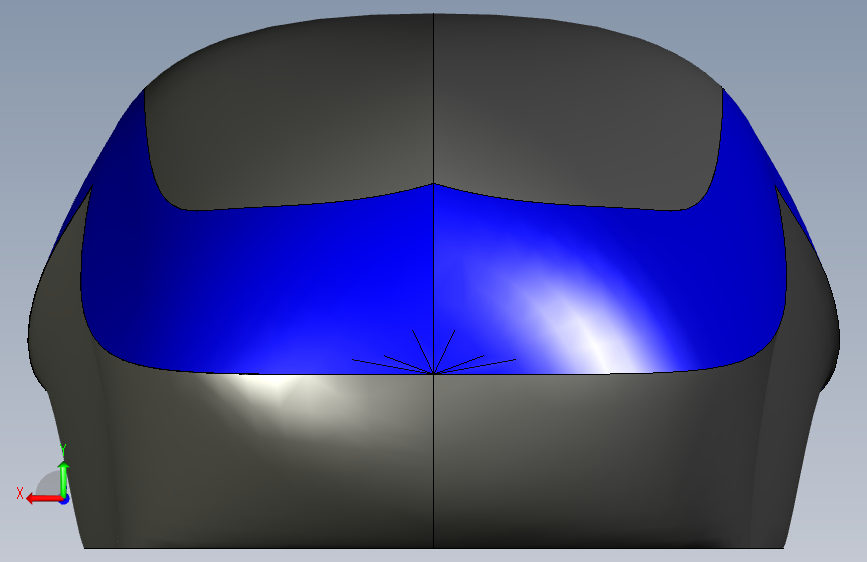
Task: Click the blue Z axis dot on triad
Action: (x=65, y=500)
